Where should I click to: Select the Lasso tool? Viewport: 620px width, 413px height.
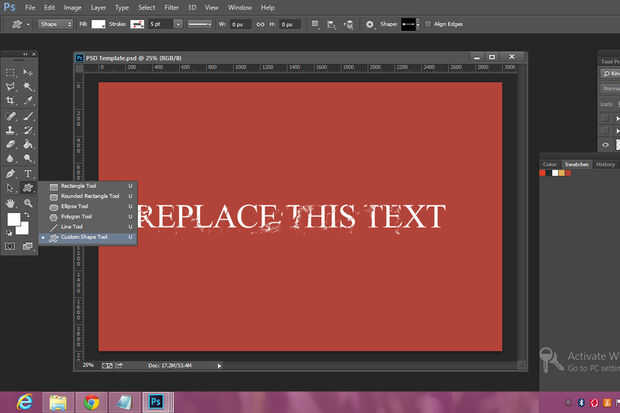tap(11, 87)
